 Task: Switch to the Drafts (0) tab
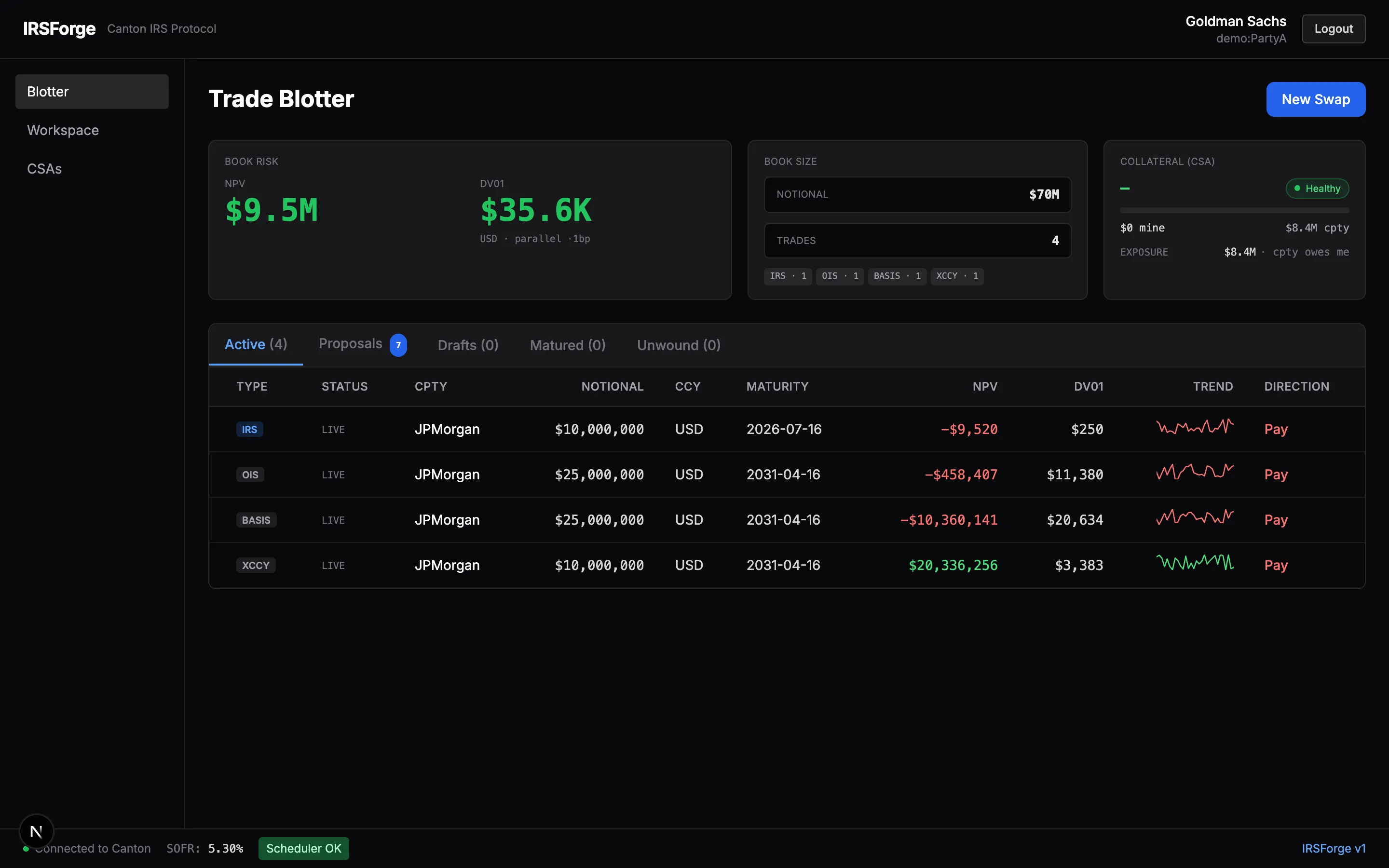click(468, 345)
